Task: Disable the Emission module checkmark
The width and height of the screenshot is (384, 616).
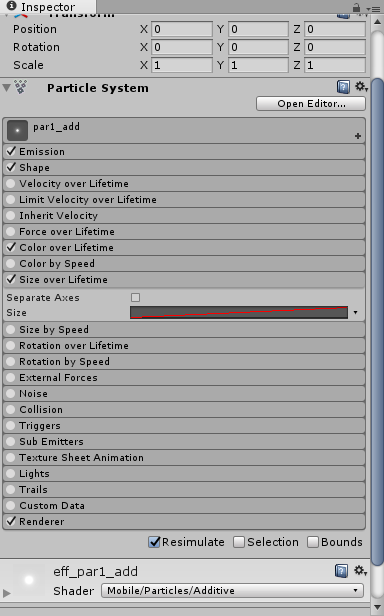Action: [x=11, y=151]
